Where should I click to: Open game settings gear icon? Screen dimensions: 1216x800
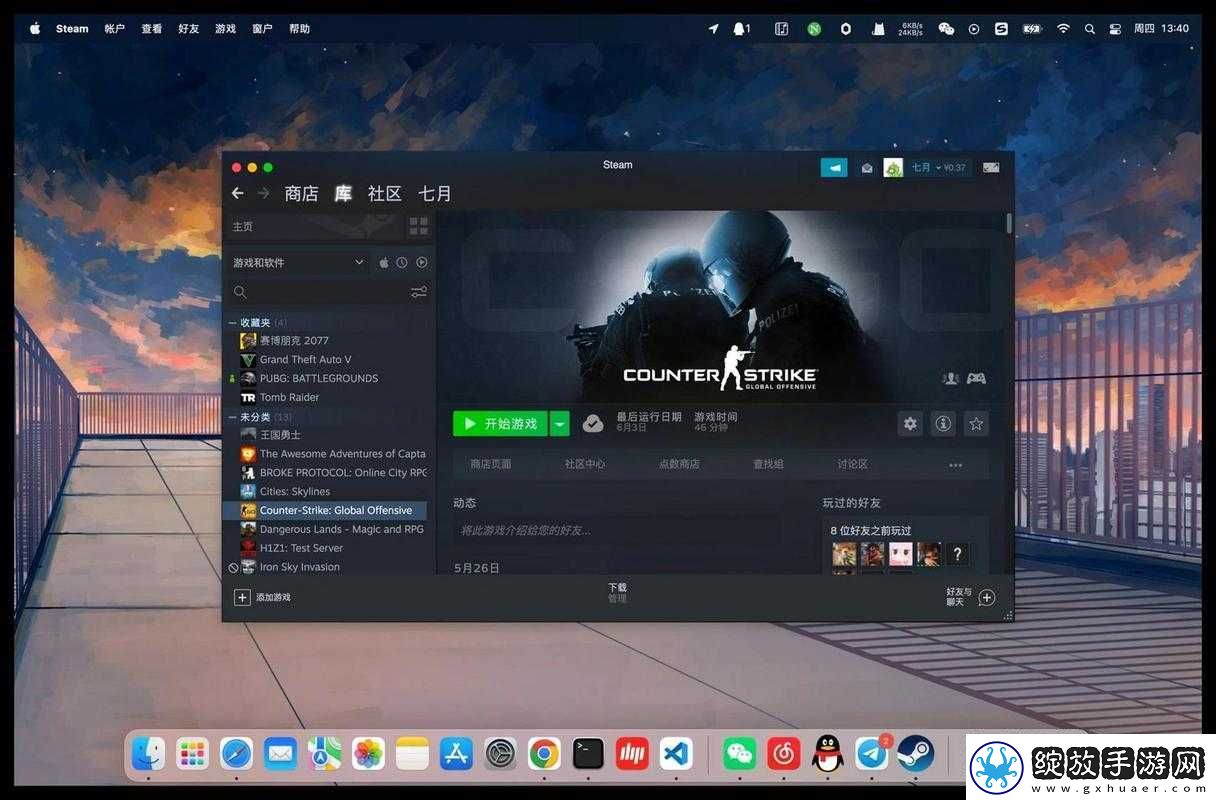910,424
